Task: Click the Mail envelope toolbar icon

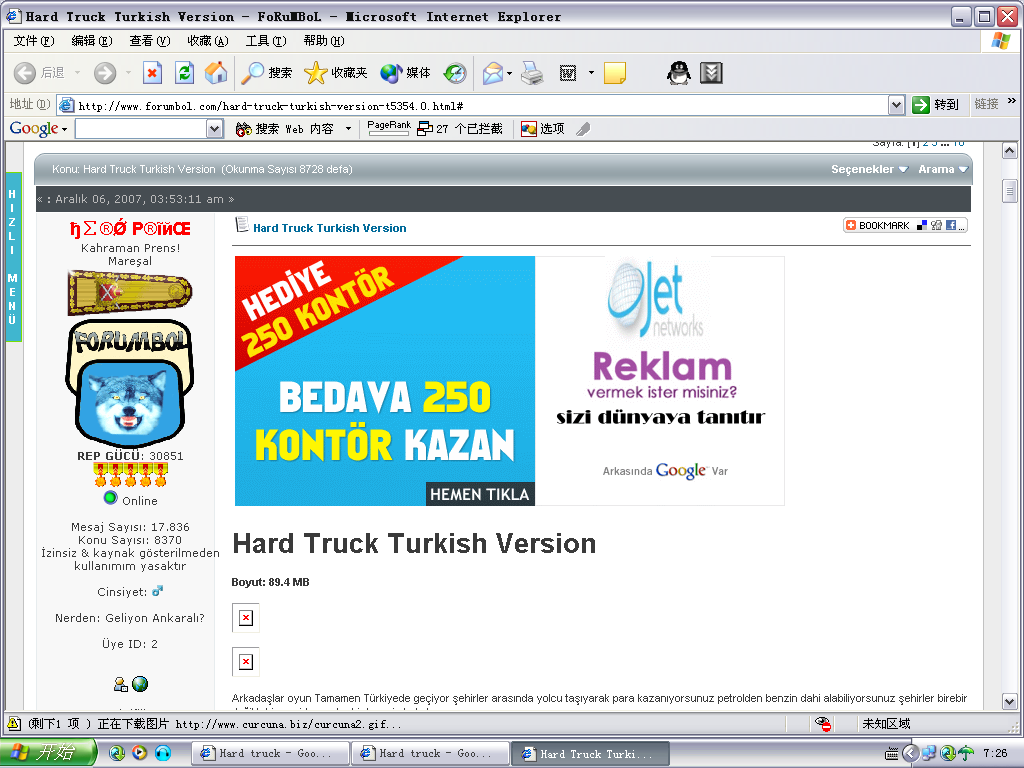Action: pyautogui.click(x=493, y=72)
